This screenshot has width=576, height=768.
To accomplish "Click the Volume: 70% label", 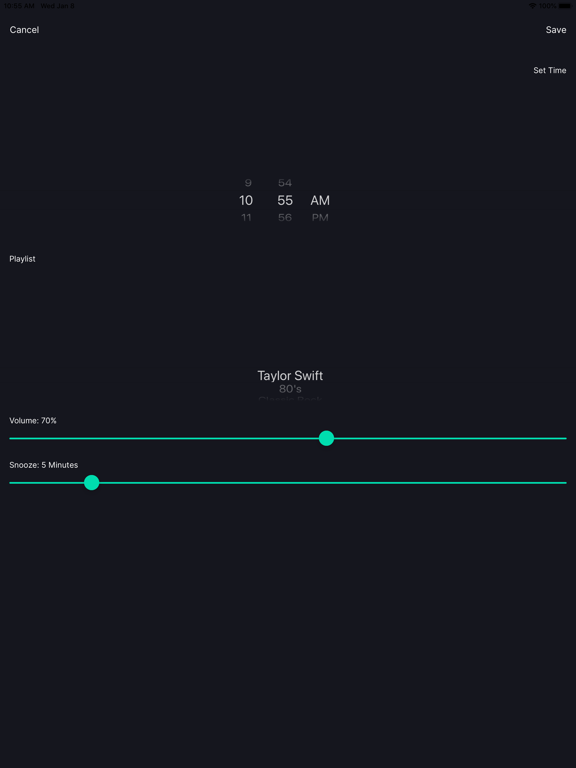I will pyautogui.click(x=33, y=421).
